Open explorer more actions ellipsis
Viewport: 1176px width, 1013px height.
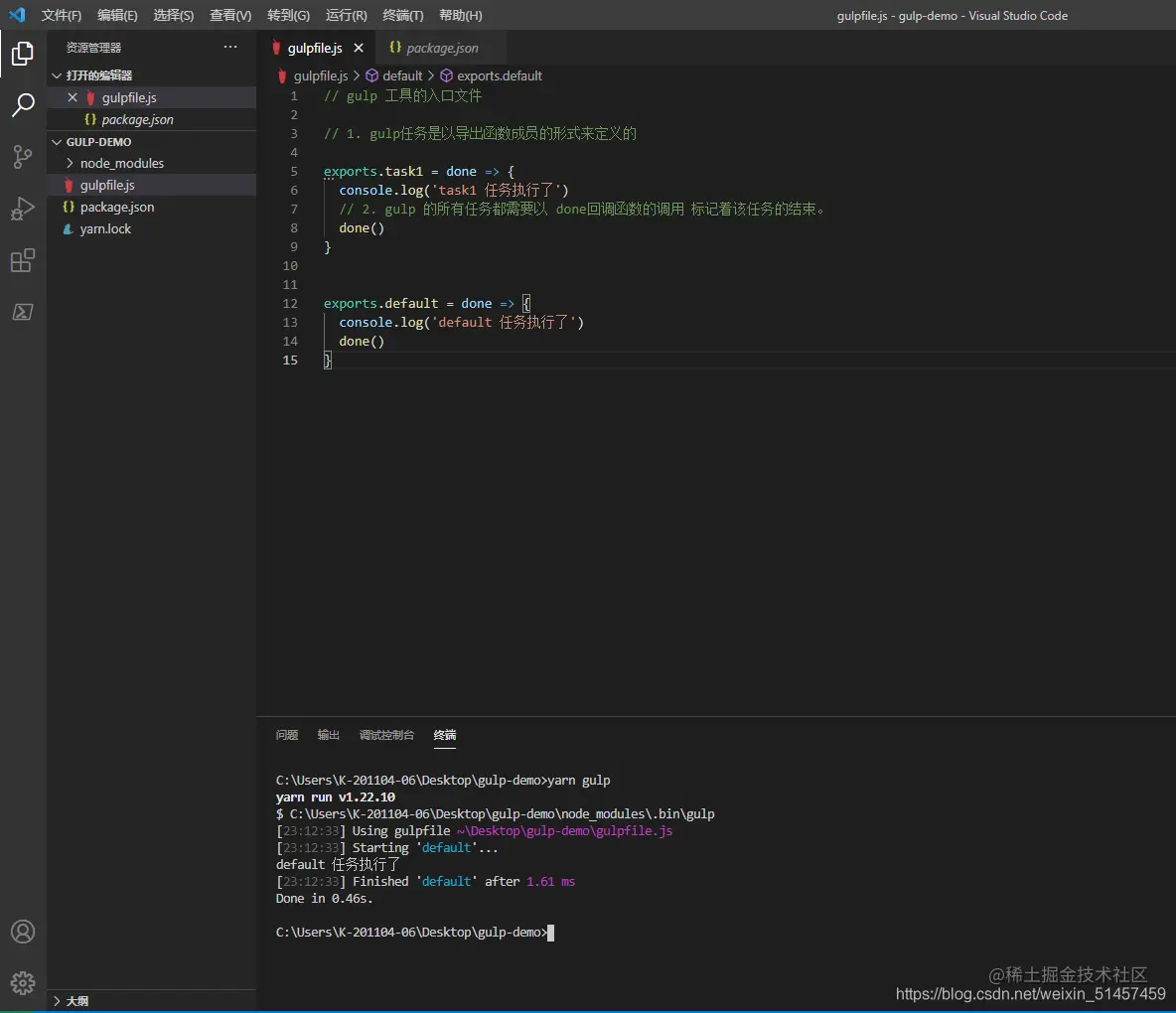tap(230, 48)
